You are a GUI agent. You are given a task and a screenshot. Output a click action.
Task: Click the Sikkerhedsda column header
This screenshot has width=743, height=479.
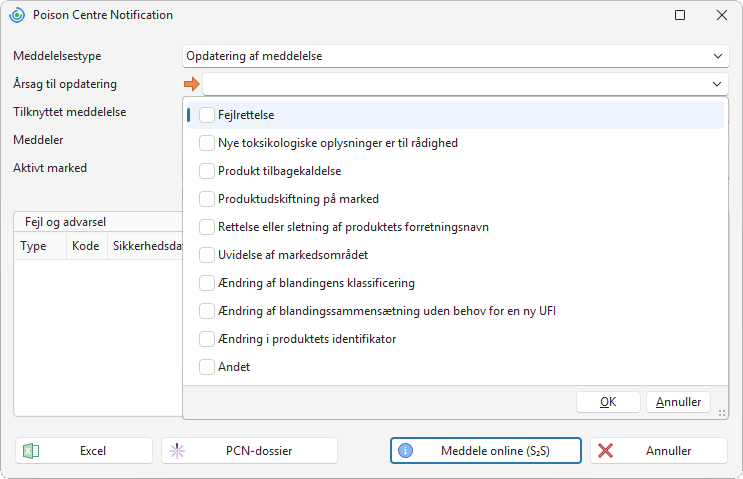coord(145,246)
